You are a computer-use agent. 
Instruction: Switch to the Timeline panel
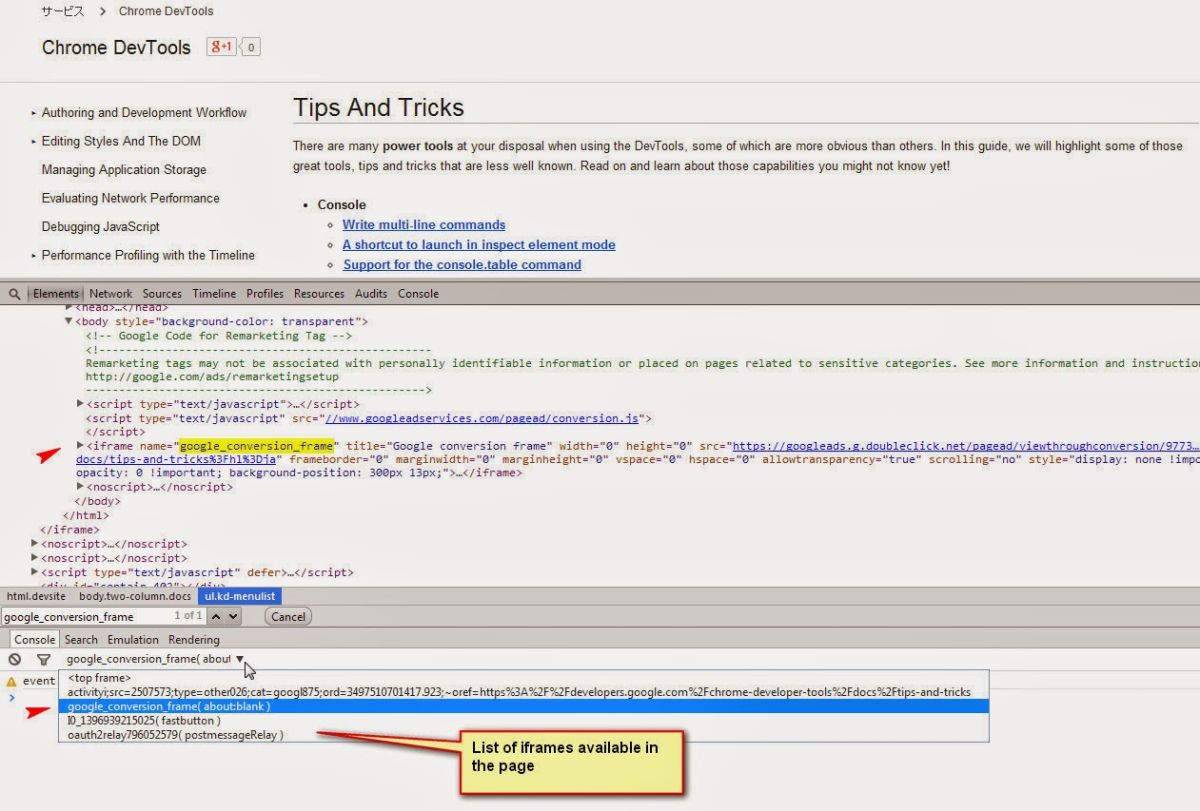click(x=214, y=294)
